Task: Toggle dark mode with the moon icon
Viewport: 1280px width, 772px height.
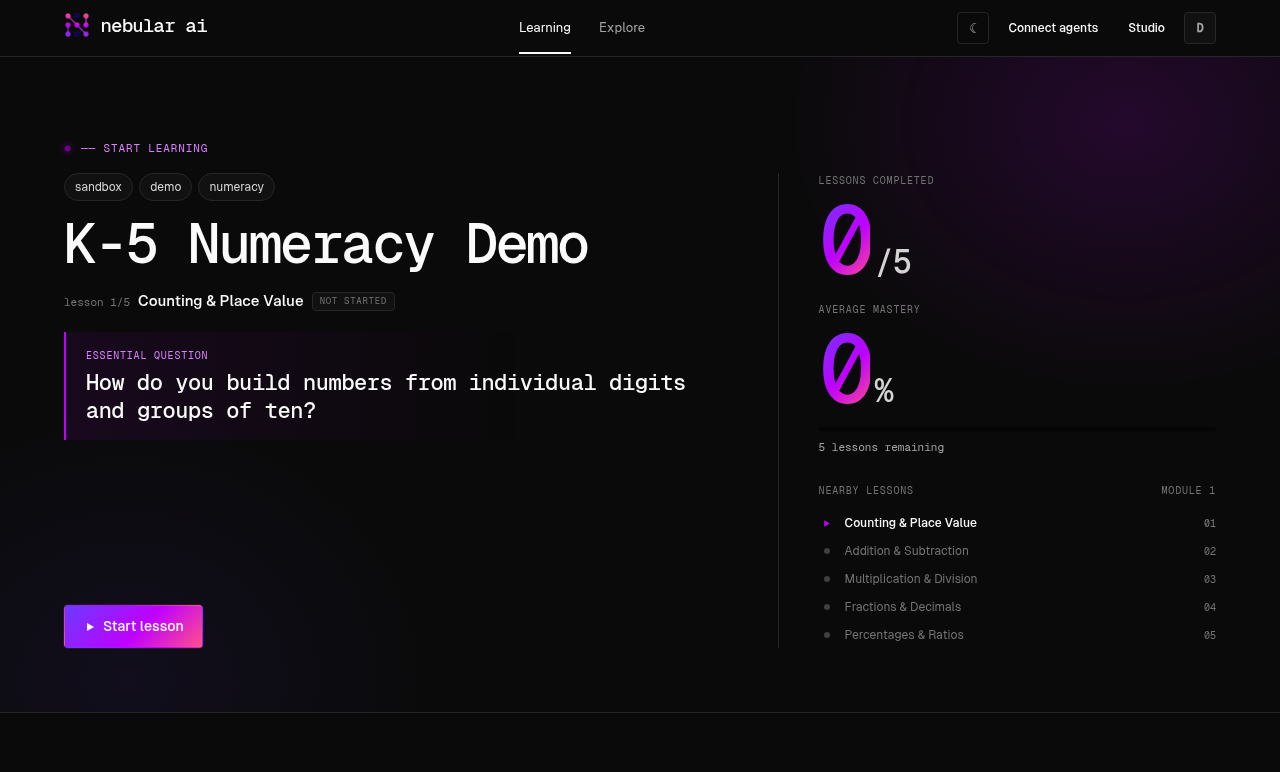Action: tap(973, 28)
